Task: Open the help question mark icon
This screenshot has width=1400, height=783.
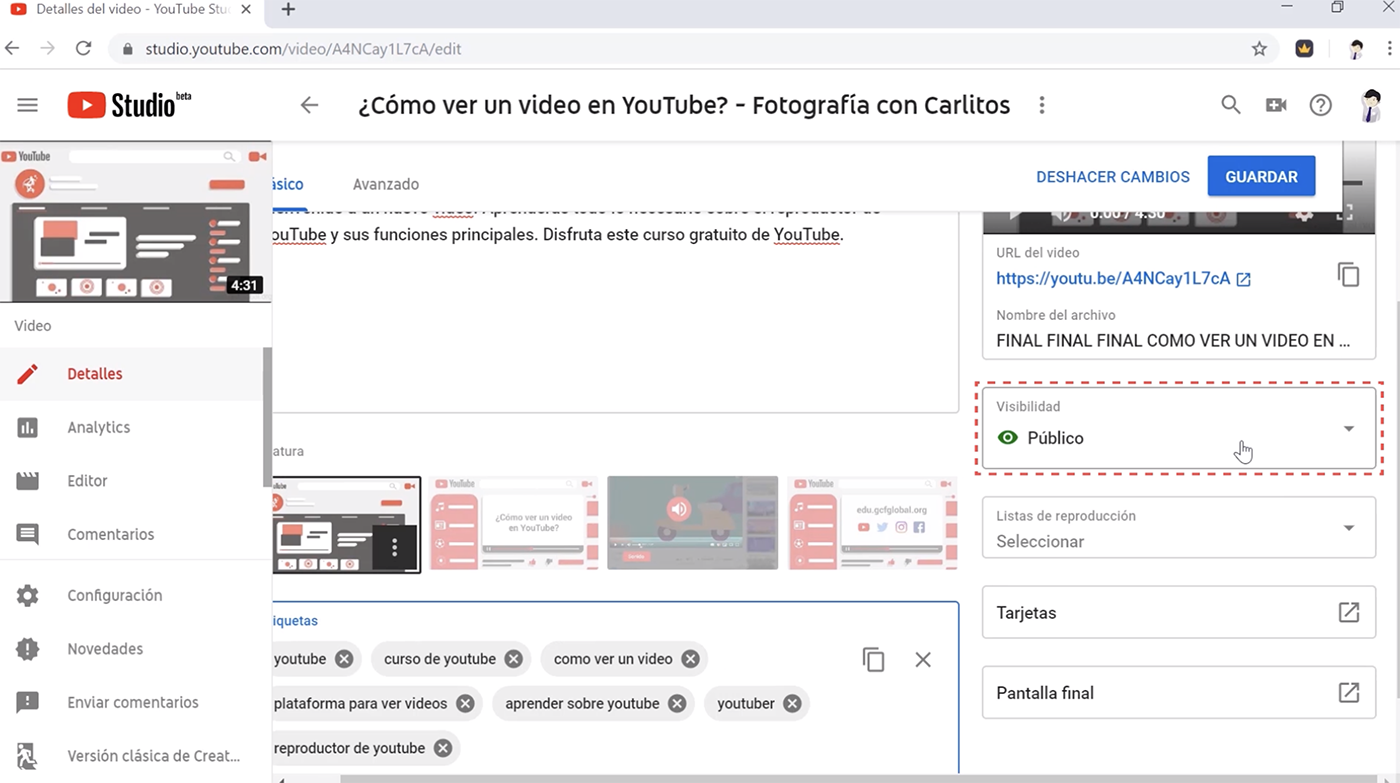Action: click(x=1321, y=105)
